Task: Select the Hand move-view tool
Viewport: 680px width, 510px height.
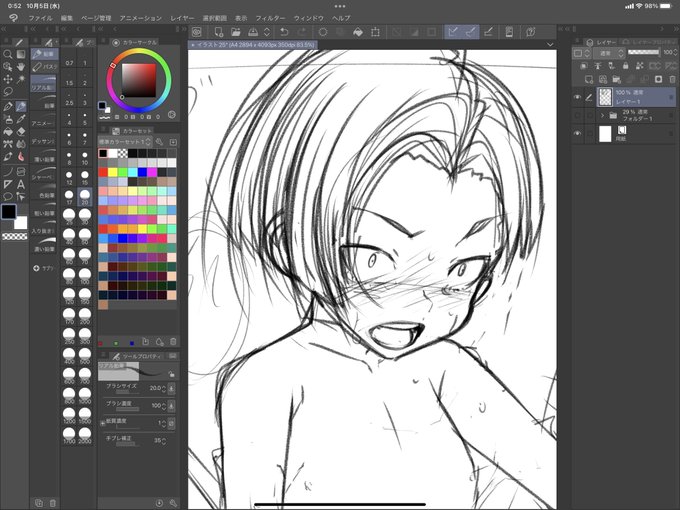Action: (x=21, y=66)
